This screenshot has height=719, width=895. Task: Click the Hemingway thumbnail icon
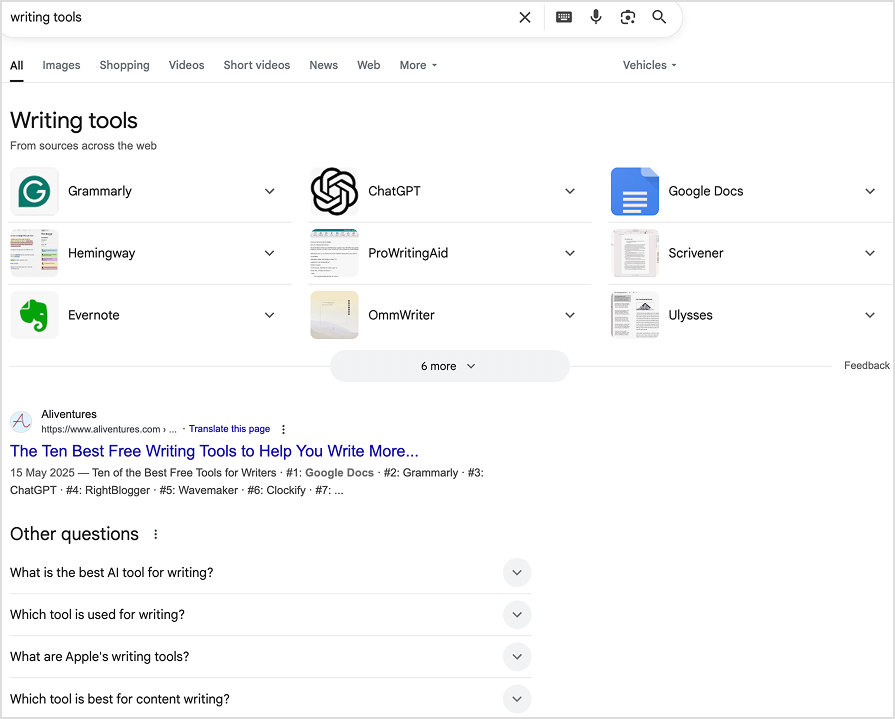pyautogui.click(x=34, y=253)
